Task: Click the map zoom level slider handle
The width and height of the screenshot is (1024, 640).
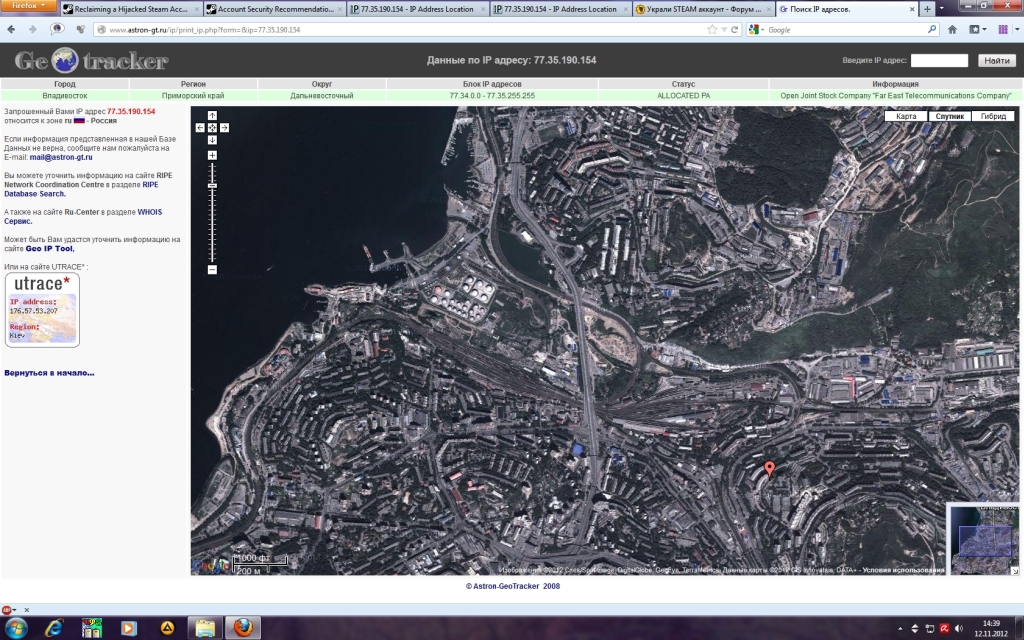Action: (x=212, y=186)
